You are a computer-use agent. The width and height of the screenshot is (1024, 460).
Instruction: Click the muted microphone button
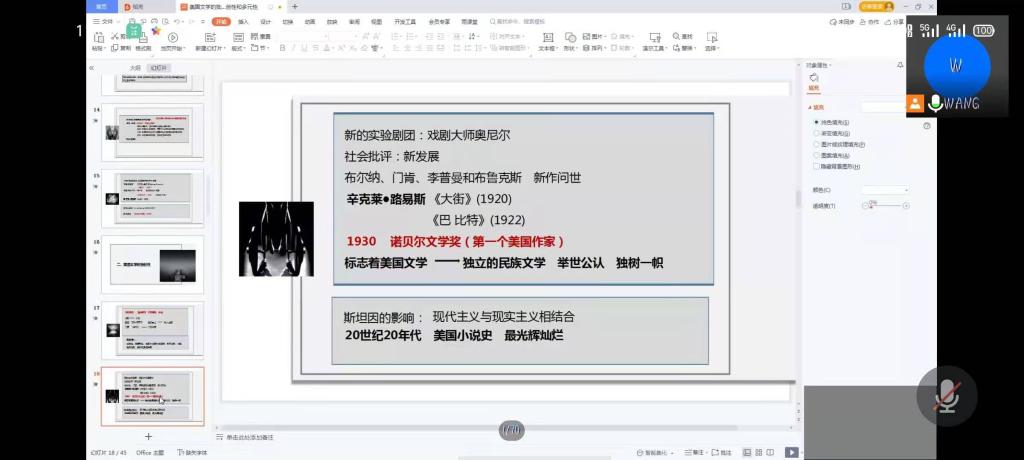[x=946, y=396]
